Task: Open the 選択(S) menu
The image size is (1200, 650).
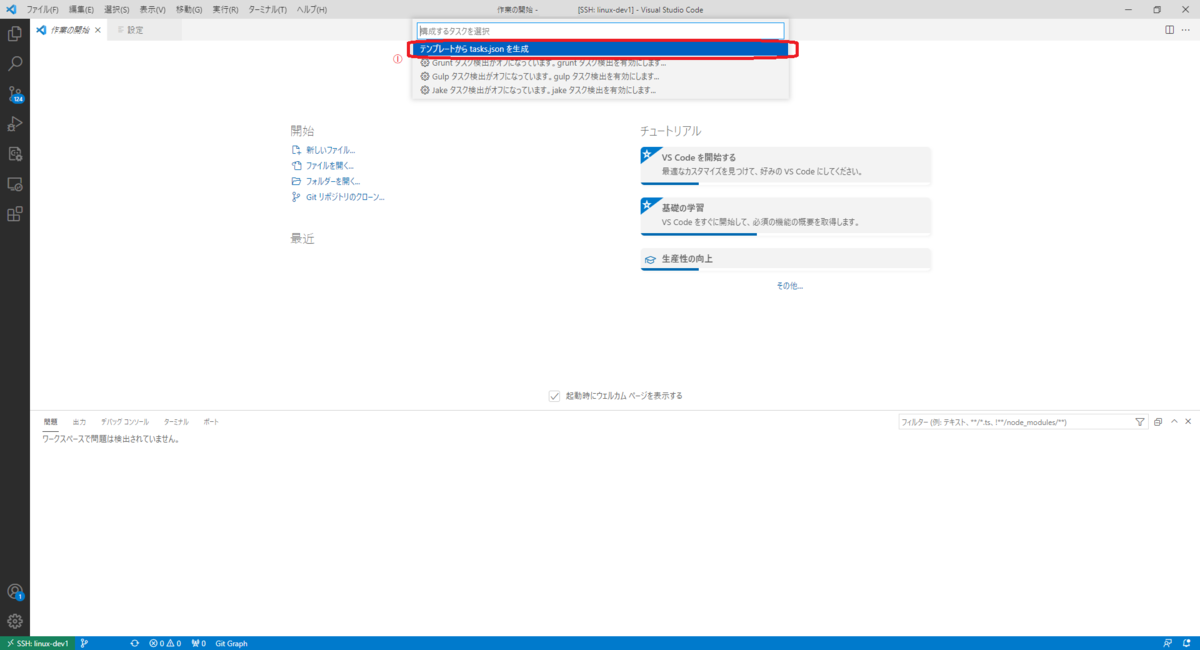Action: click(x=117, y=9)
